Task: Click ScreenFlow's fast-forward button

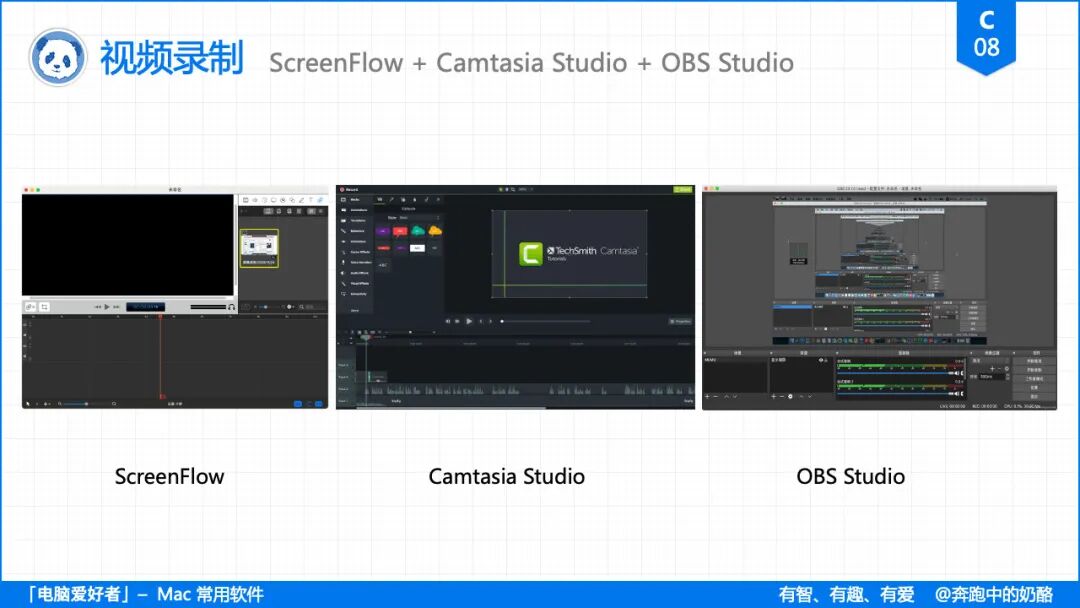Action: point(116,306)
